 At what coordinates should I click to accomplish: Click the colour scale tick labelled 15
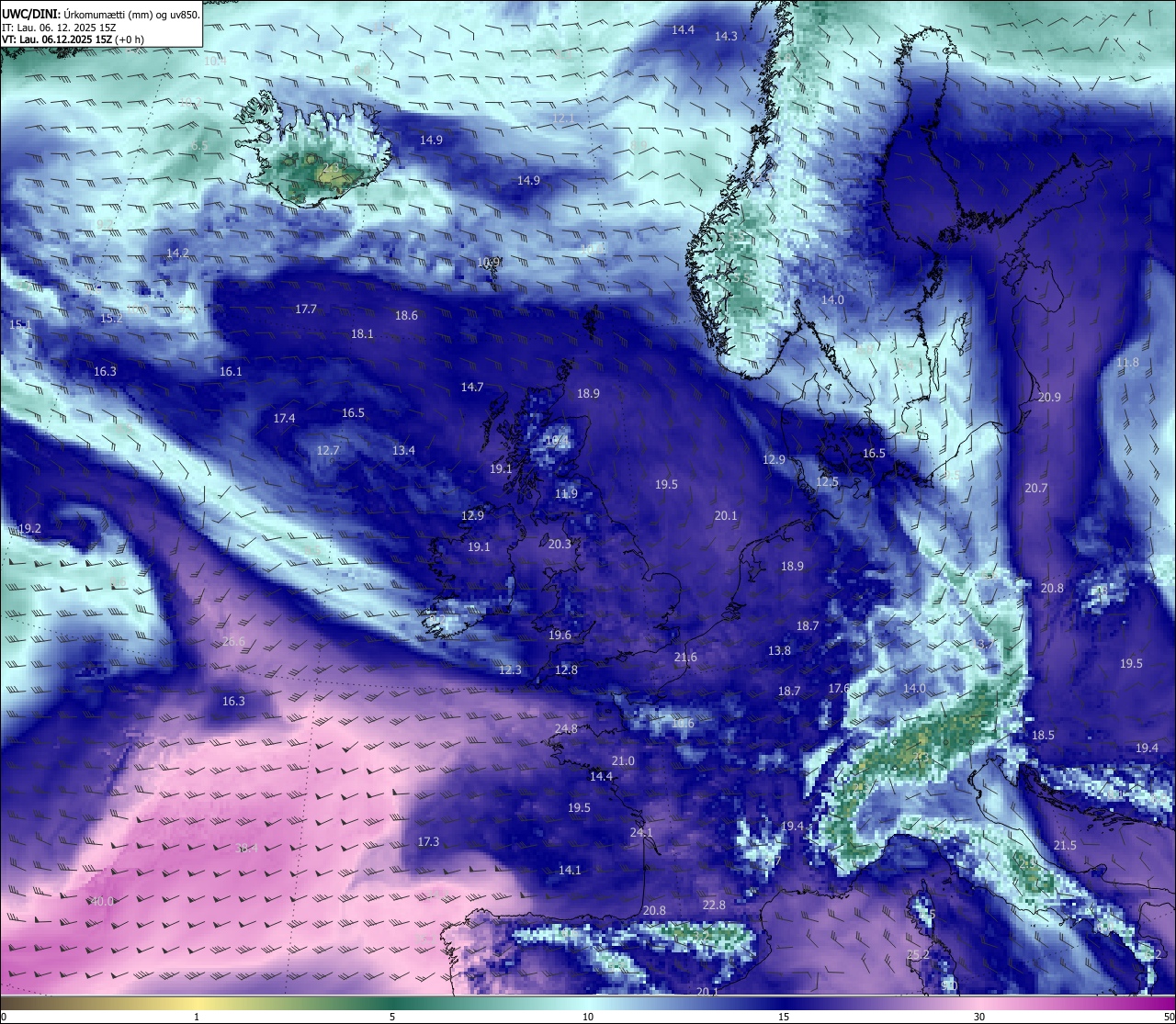pyautogui.click(x=784, y=1017)
